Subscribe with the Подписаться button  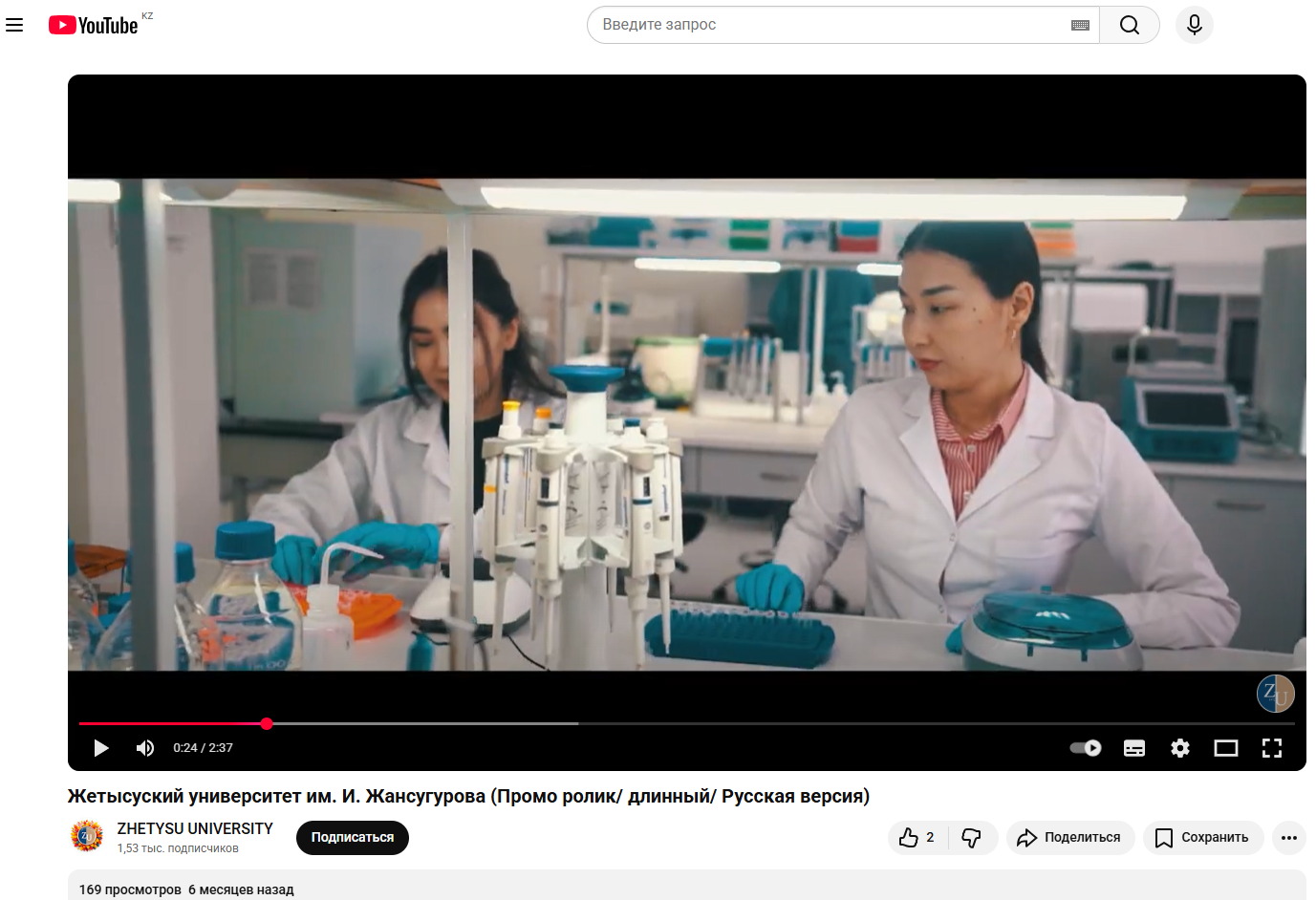click(352, 838)
